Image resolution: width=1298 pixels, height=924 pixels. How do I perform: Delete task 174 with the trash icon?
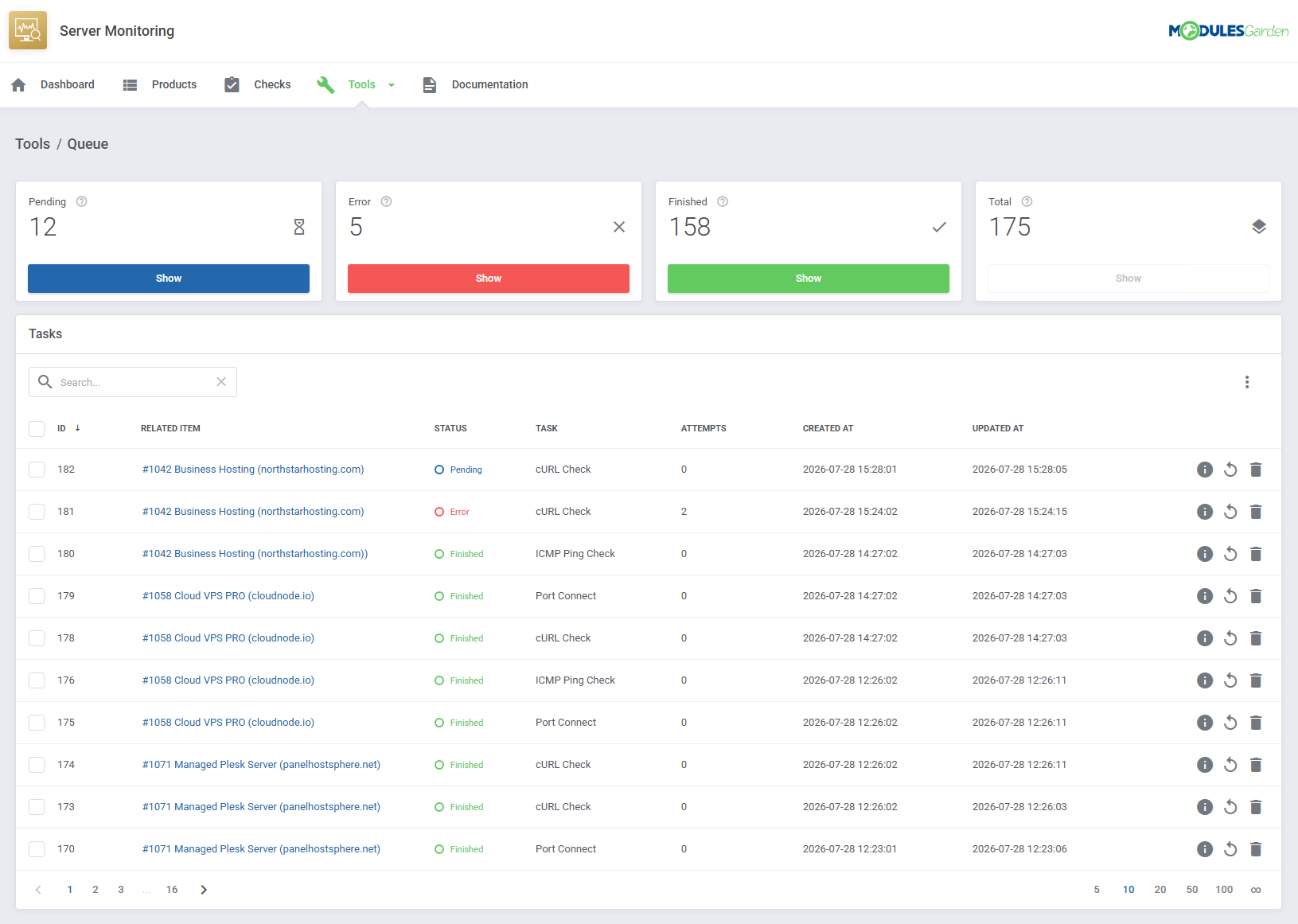click(x=1256, y=765)
